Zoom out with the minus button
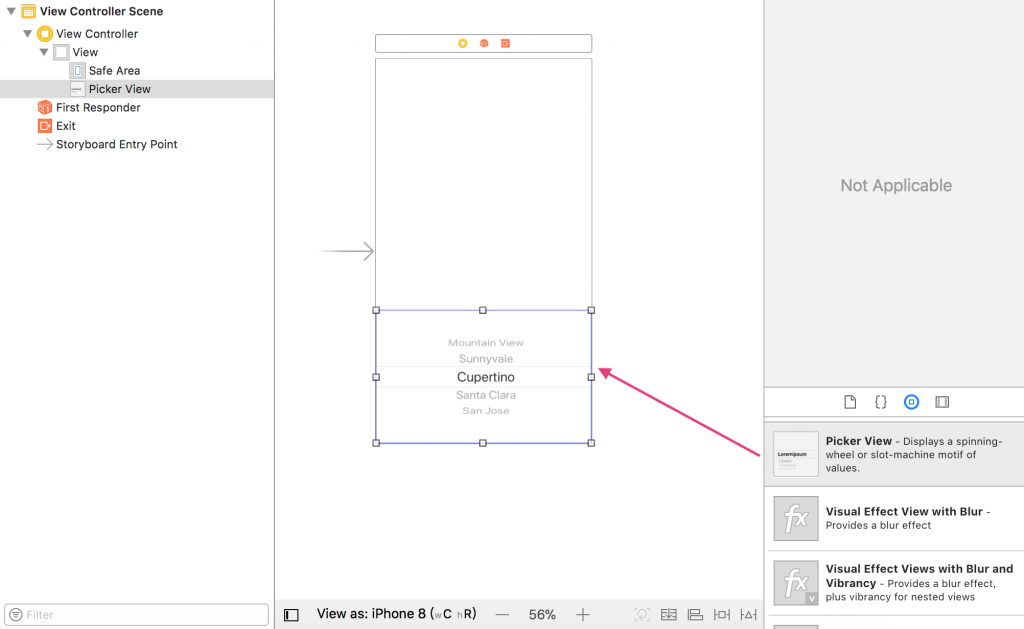The image size is (1024, 629). click(502, 615)
